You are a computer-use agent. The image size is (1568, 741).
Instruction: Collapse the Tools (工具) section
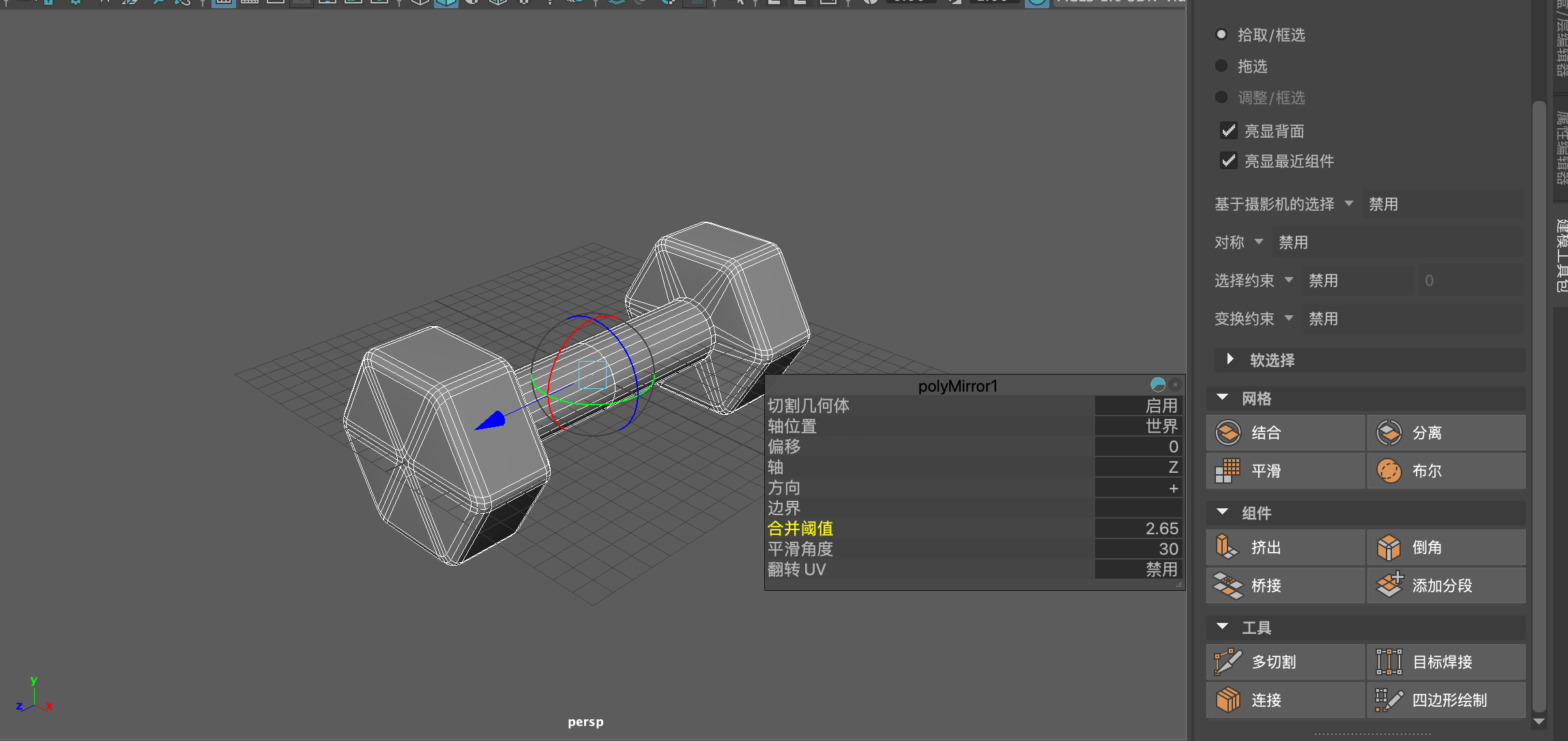[x=1223, y=627]
